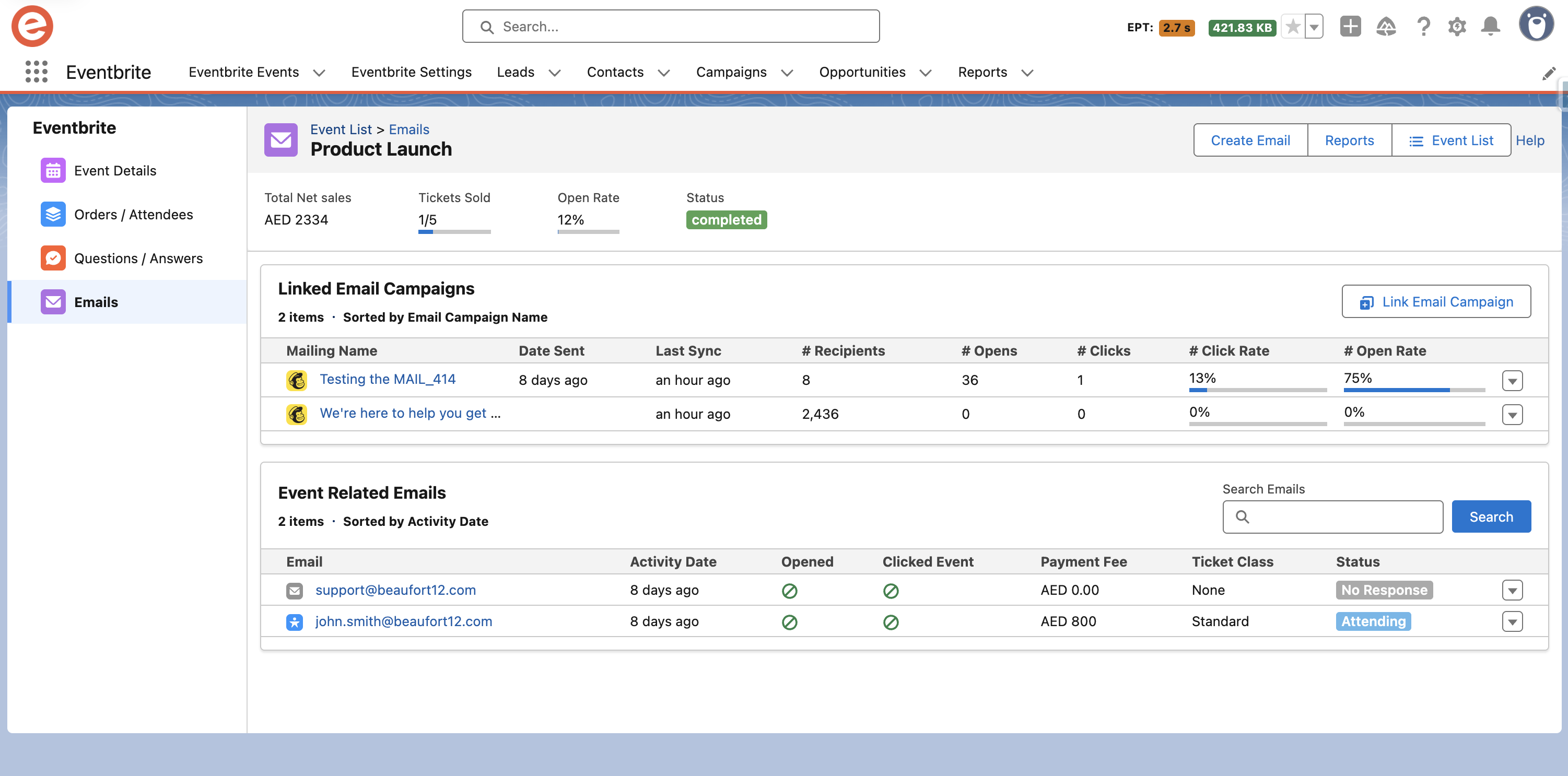This screenshot has width=1568, height=776.
Task: Expand the Opportunities menu chevron
Action: 926,73
